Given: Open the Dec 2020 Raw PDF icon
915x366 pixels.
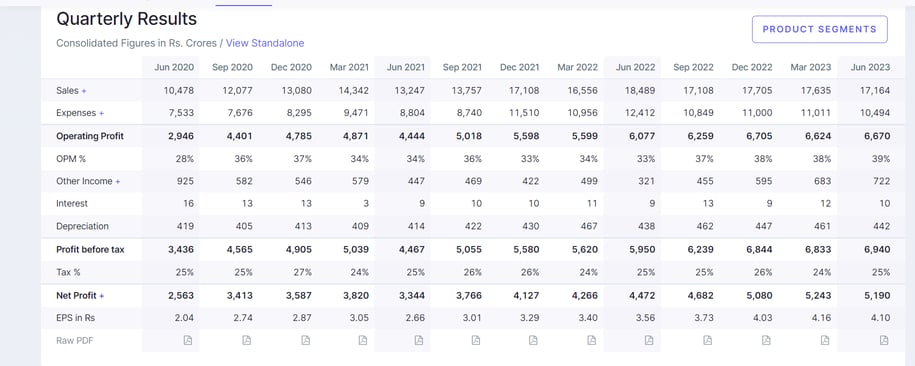Looking at the screenshot, I should (305, 340).
